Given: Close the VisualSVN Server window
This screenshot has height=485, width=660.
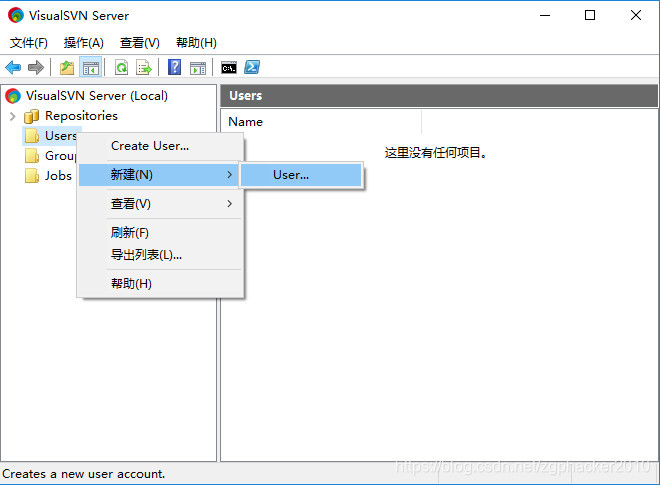Looking at the screenshot, I should [636, 16].
